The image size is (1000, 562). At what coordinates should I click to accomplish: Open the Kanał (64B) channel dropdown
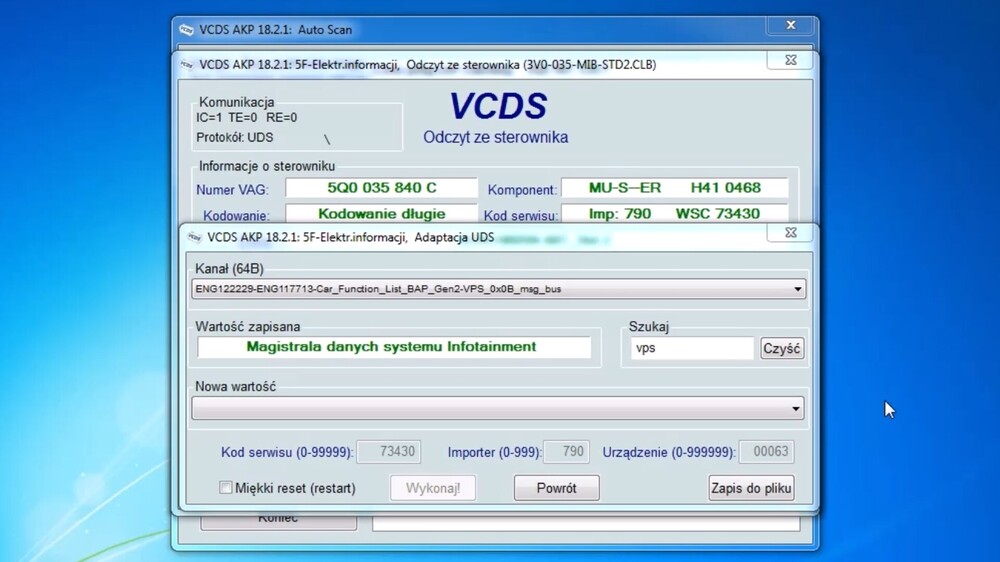pos(796,290)
